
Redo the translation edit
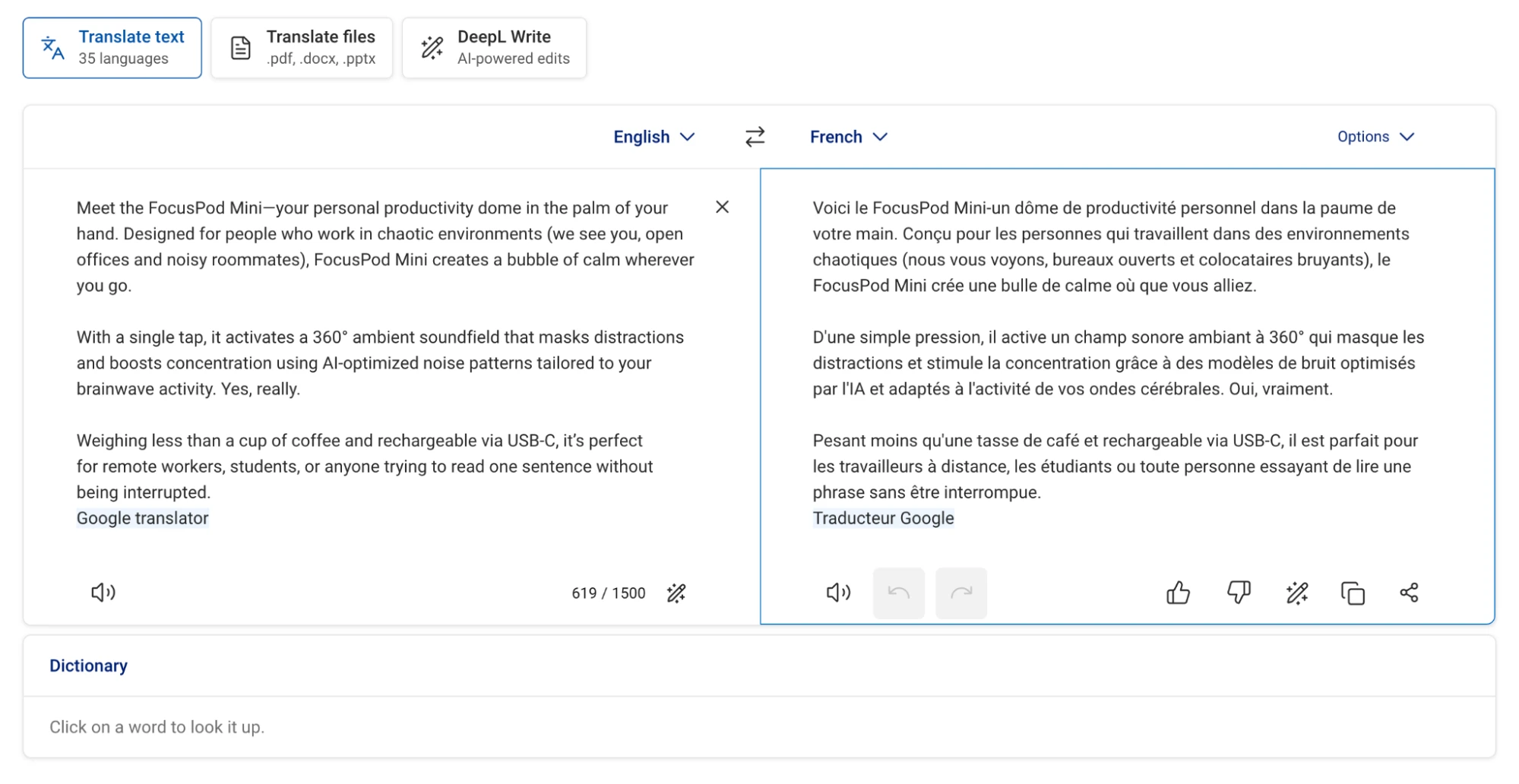click(x=960, y=593)
